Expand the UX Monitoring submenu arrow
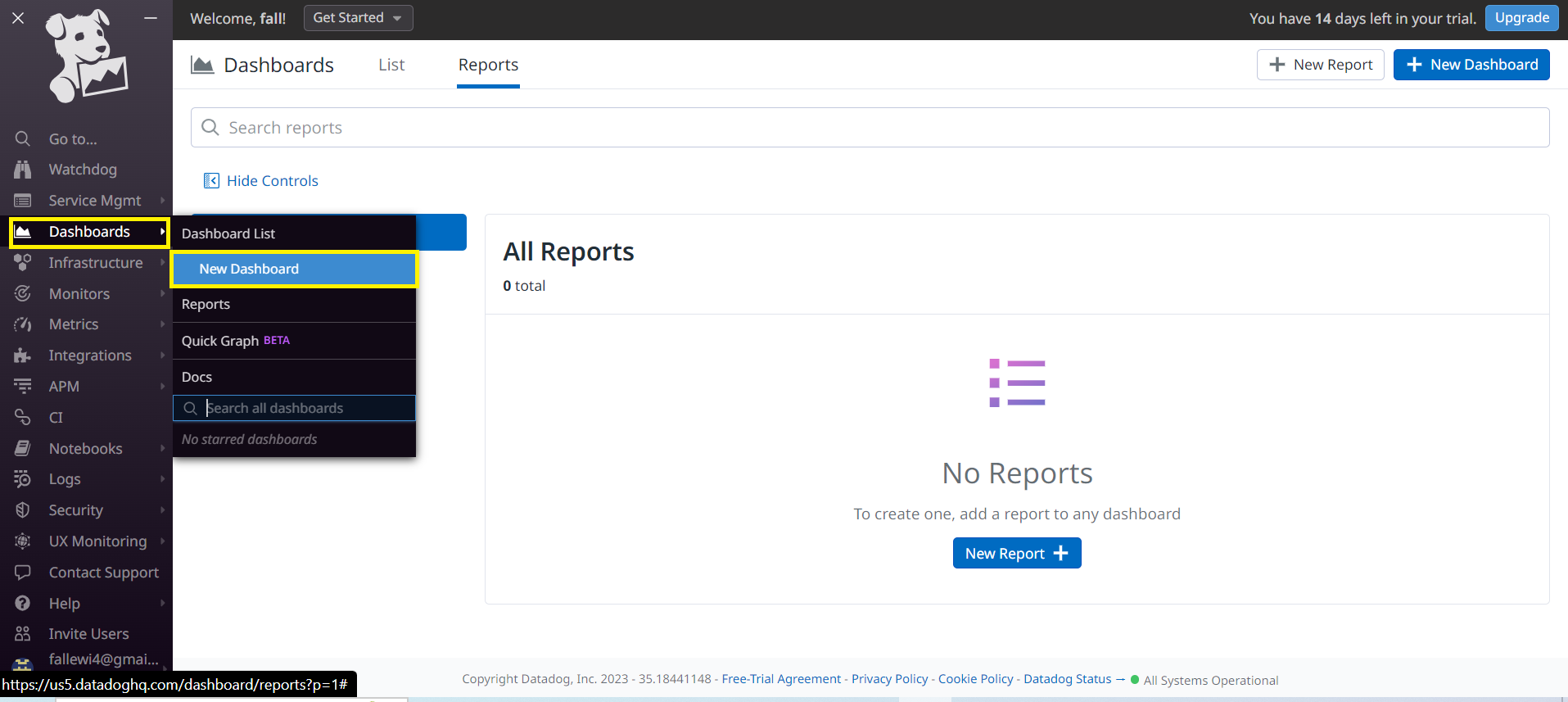This screenshot has width=1568, height=702. 163,541
